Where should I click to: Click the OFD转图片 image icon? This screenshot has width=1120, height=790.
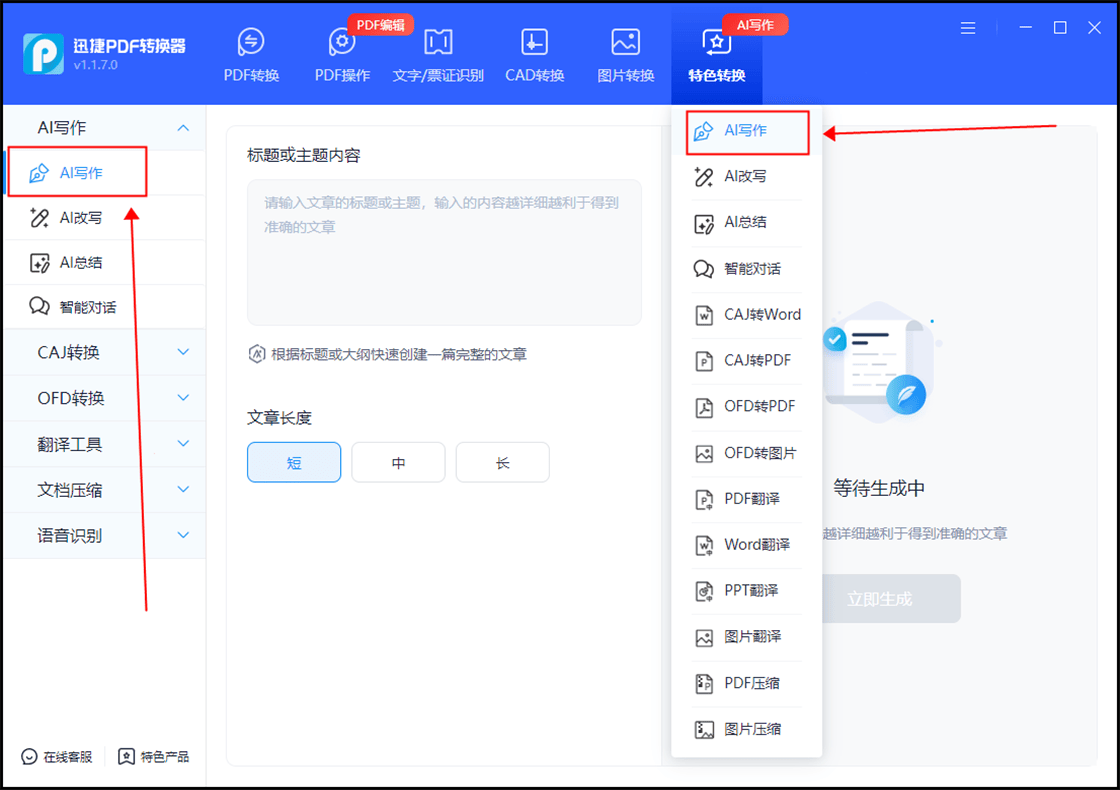click(x=704, y=453)
